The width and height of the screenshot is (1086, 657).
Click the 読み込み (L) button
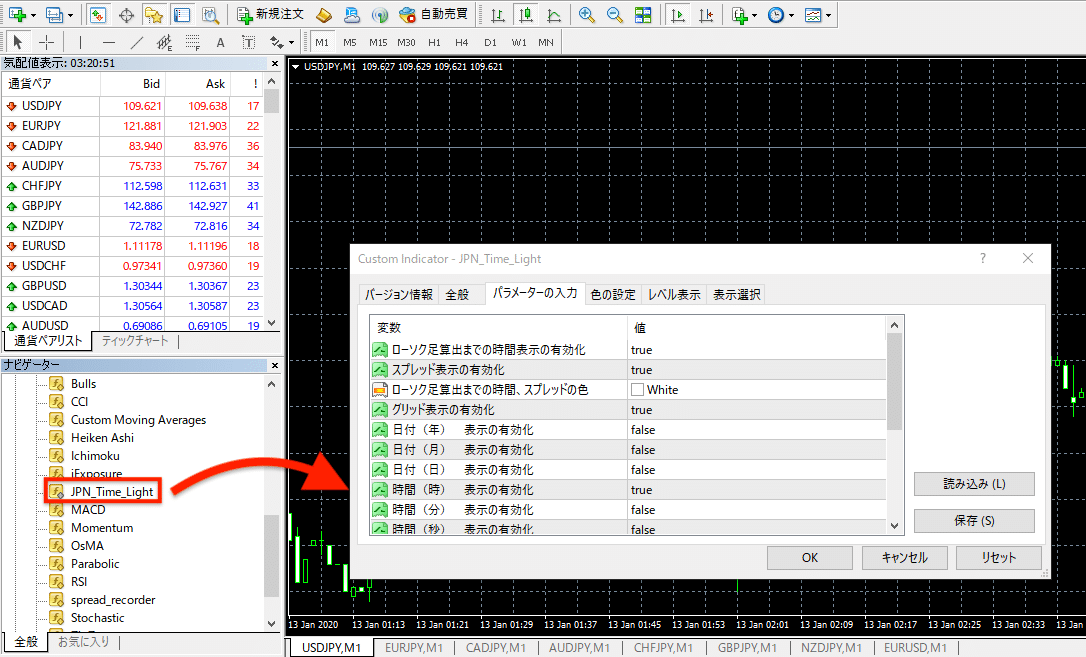pyautogui.click(x=974, y=484)
